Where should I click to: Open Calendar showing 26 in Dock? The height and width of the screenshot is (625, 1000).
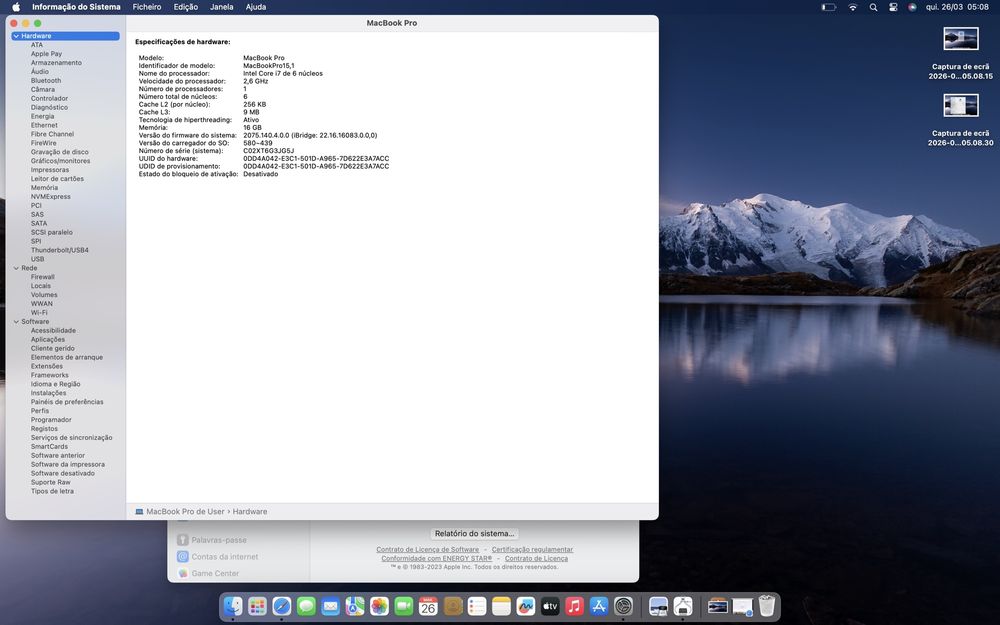click(428, 606)
